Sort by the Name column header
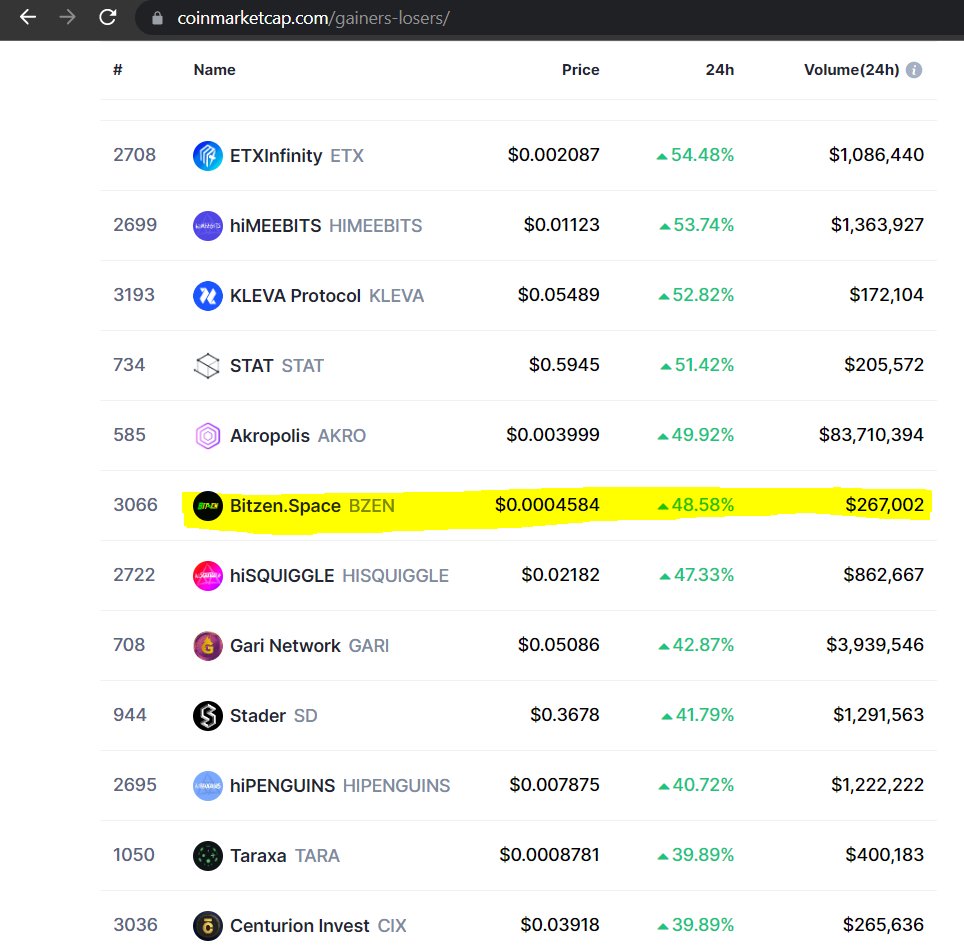Viewport: 964px width, 950px height. (214, 69)
